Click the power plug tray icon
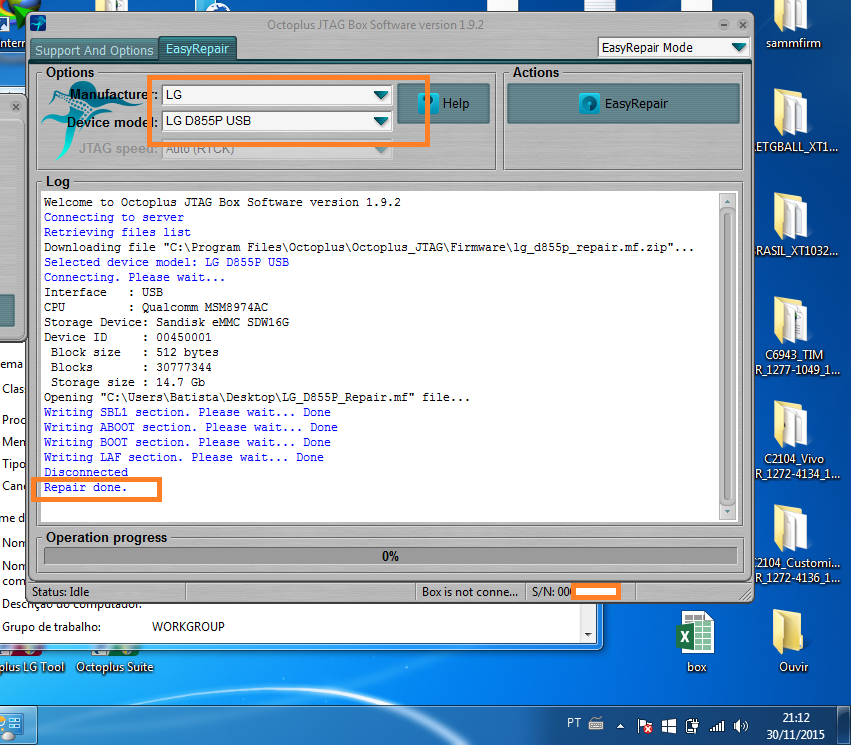Image resolution: width=851 pixels, height=745 pixels. (x=692, y=725)
